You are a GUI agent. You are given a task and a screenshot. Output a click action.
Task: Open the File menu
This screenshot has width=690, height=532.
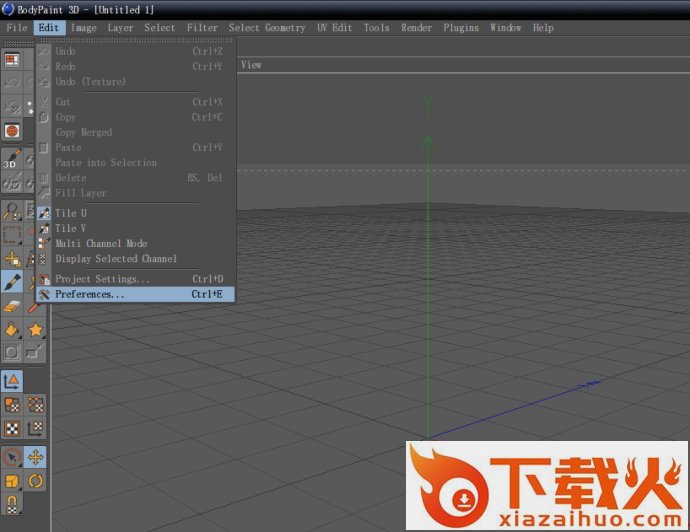coord(17,28)
